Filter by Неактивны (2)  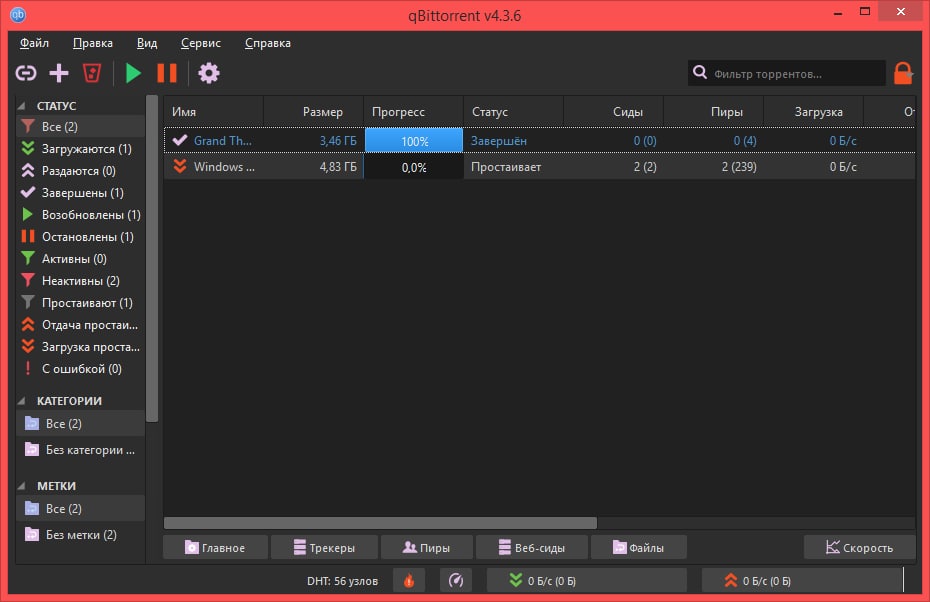(x=80, y=281)
